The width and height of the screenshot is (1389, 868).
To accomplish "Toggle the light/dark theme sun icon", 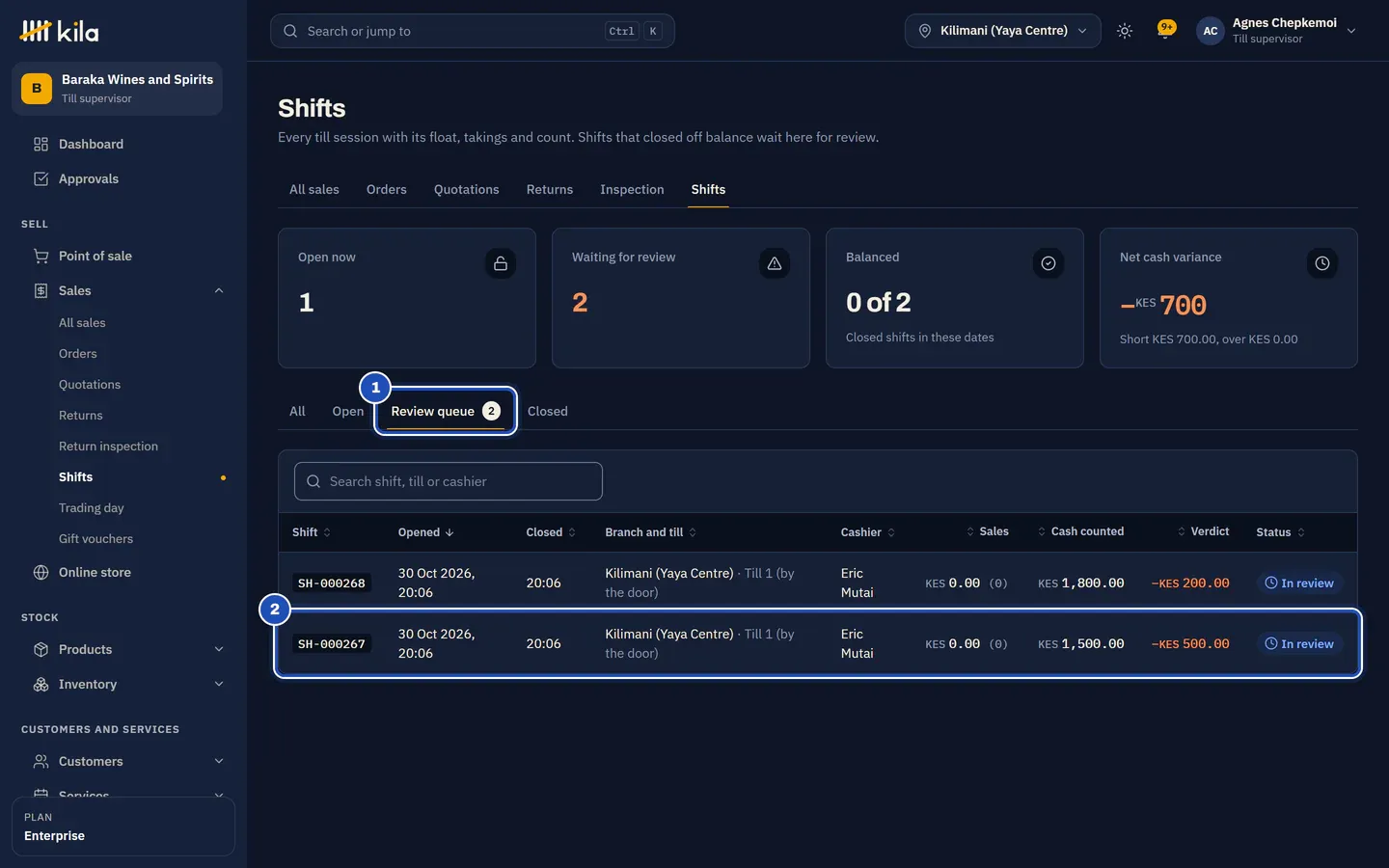I will [1125, 31].
